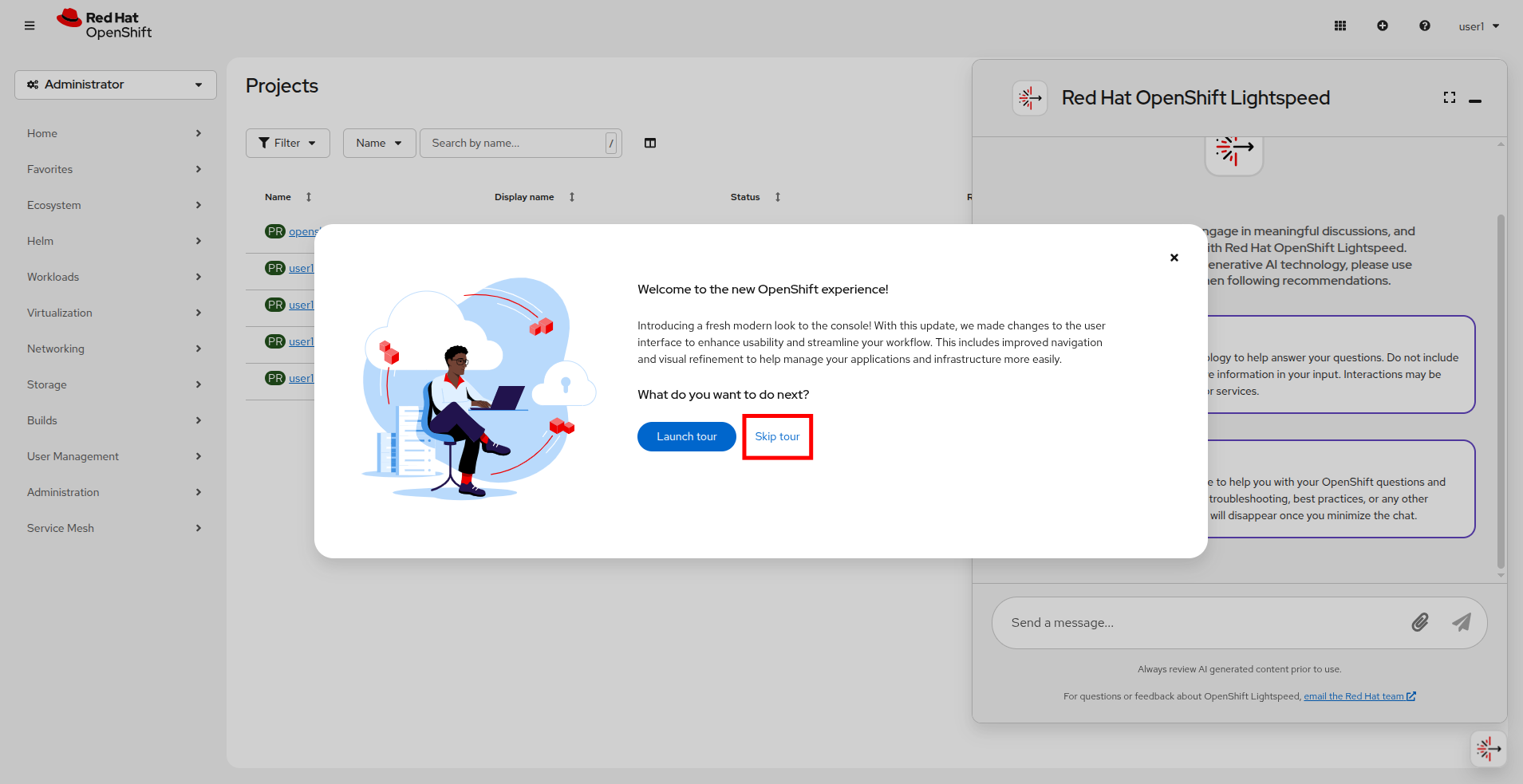Click the Skip tour button
This screenshot has width=1523, height=784.
(x=777, y=436)
